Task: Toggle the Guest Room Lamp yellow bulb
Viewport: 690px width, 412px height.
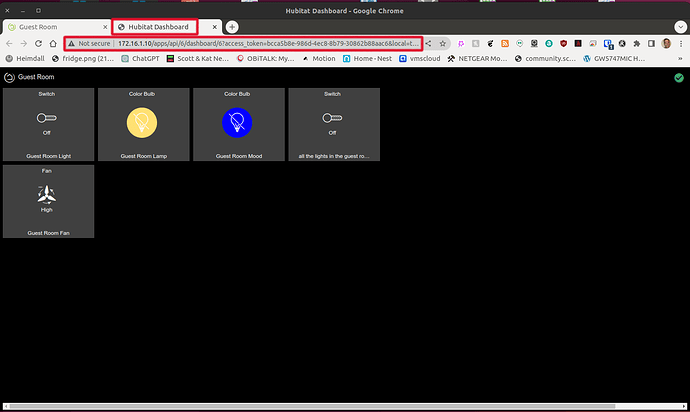Action: (x=142, y=121)
